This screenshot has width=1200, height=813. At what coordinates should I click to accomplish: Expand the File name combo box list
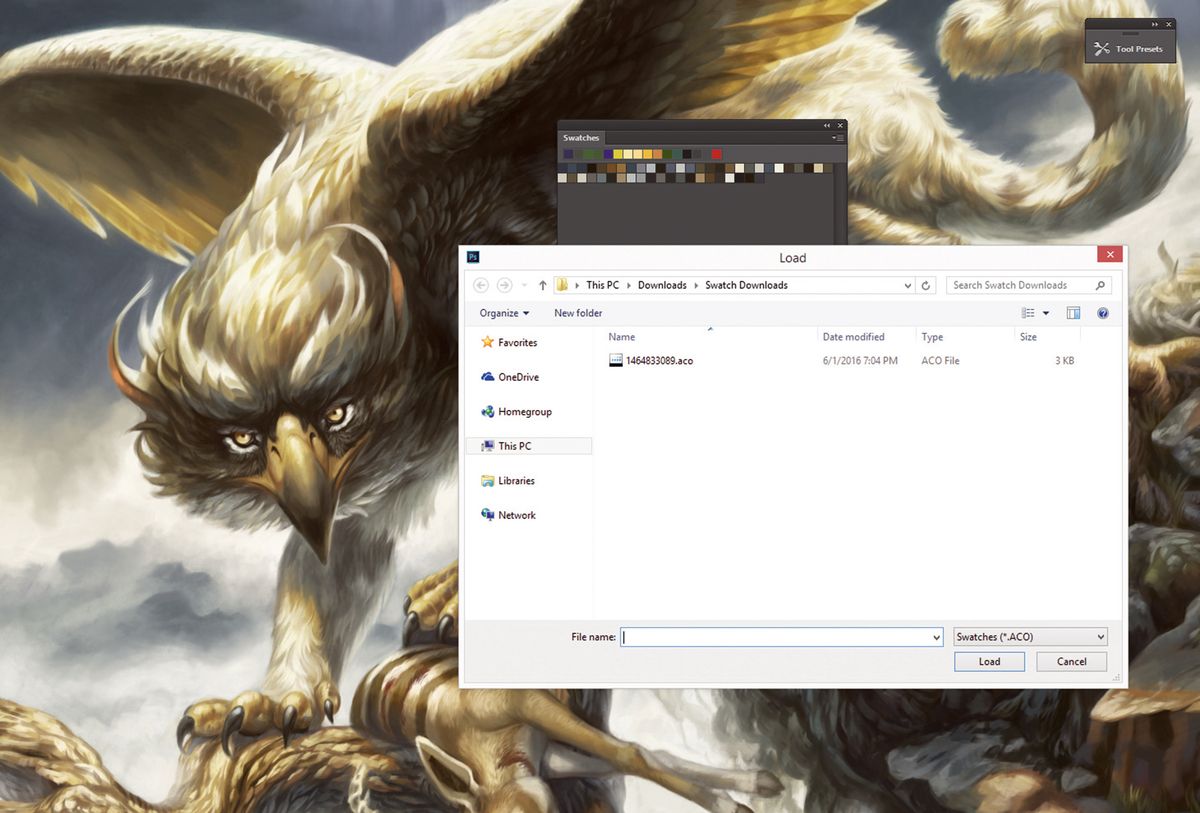[937, 637]
